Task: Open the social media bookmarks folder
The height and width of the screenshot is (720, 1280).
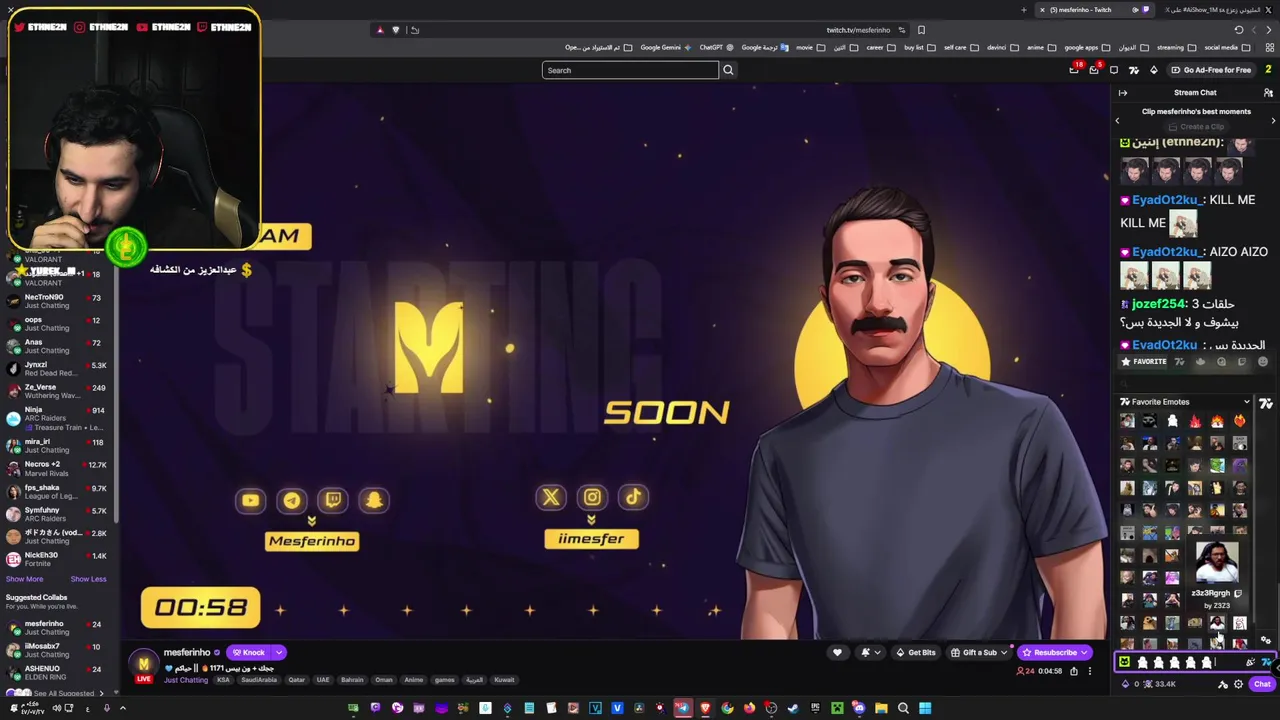Action: coord(1226,47)
